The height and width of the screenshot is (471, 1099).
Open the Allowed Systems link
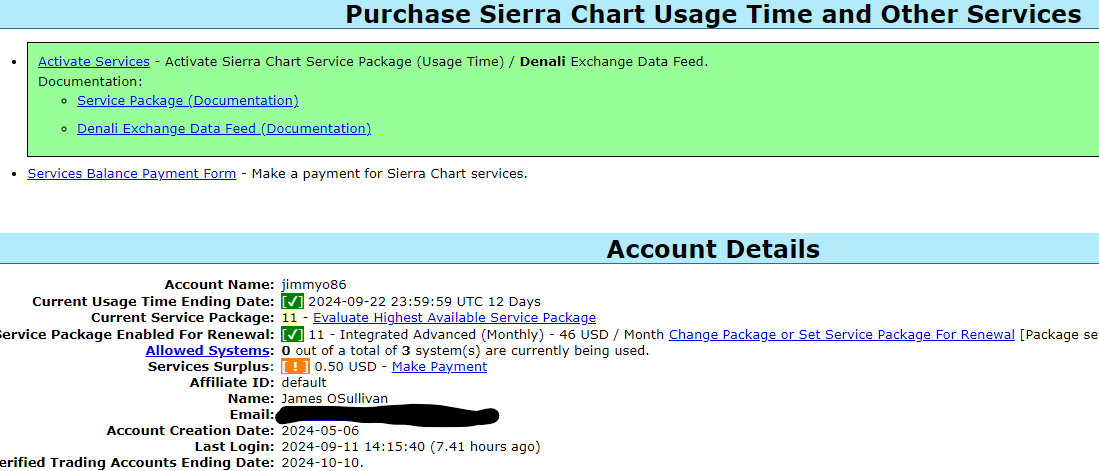pyautogui.click(x=208, y=351)
